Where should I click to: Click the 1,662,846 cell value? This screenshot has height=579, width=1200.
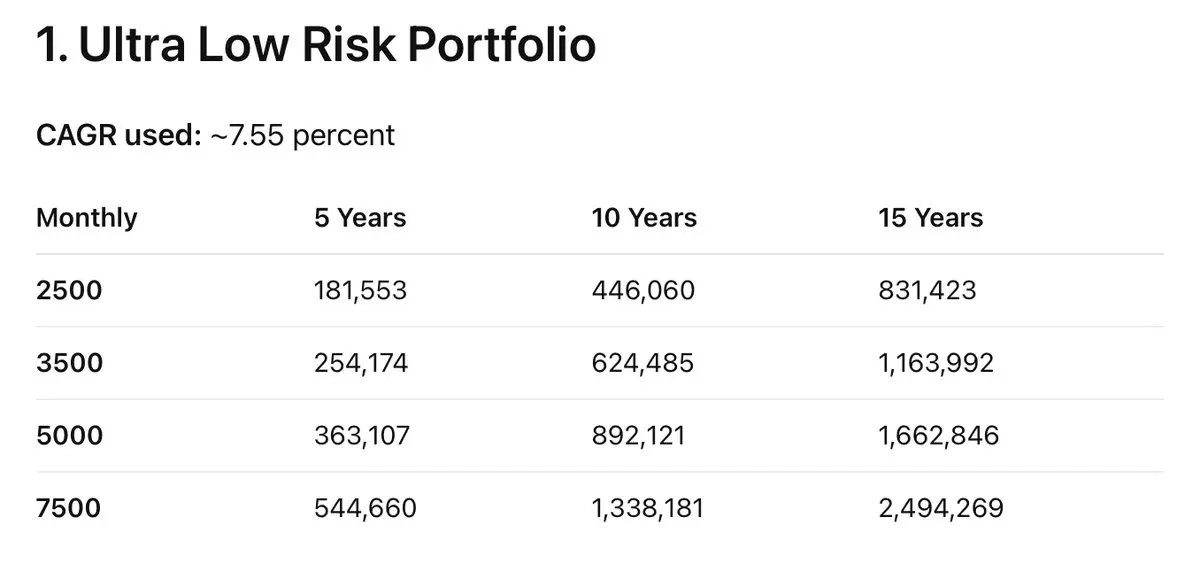(938, 435)
